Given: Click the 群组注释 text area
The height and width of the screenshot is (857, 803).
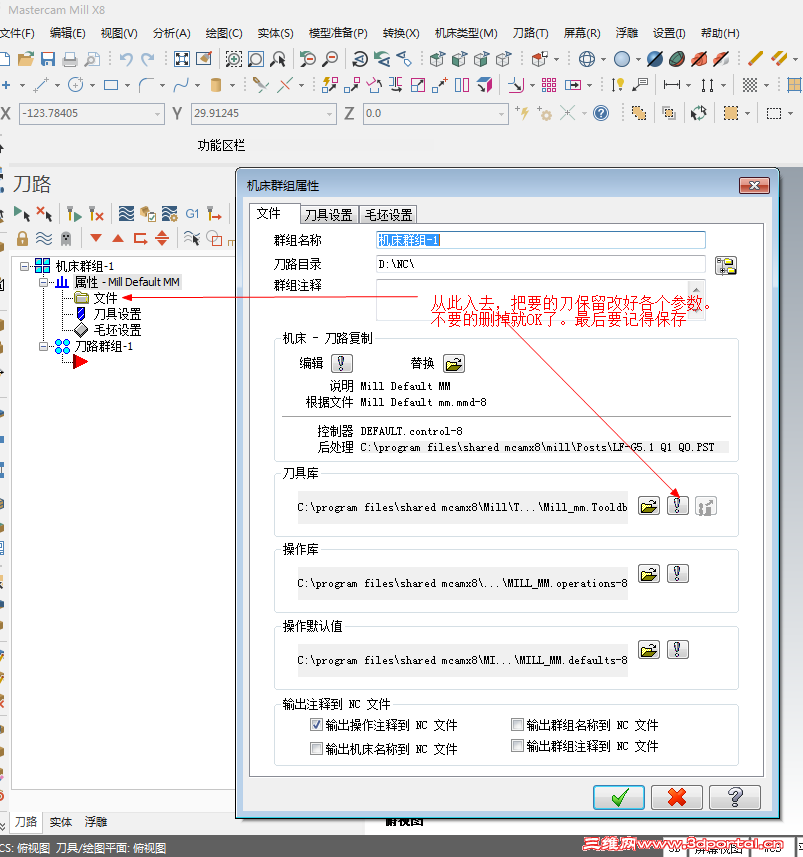Looking at the screenshot, I should point(541,300).
